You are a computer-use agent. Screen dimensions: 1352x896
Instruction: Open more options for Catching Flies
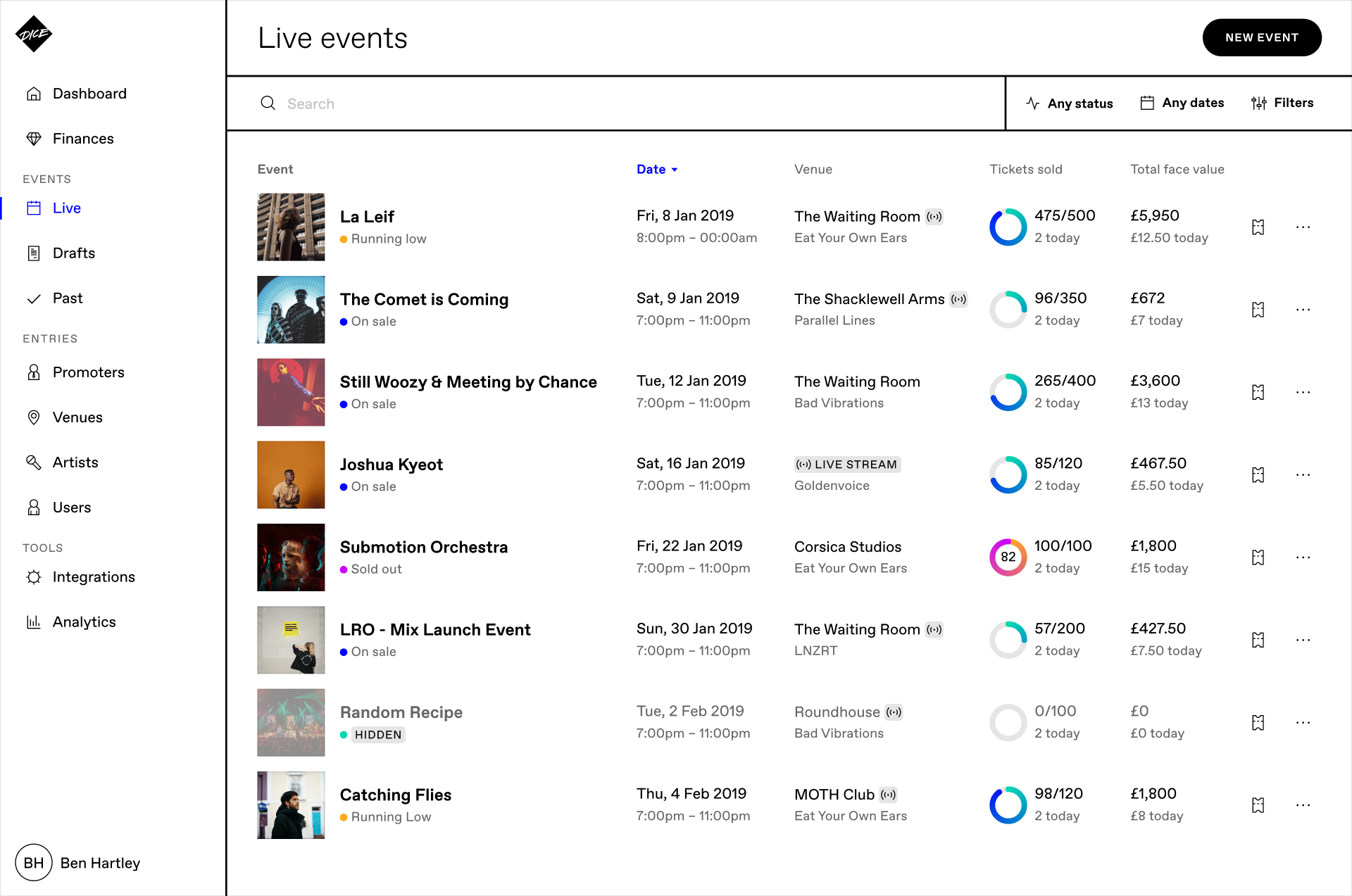point(1303,805)
